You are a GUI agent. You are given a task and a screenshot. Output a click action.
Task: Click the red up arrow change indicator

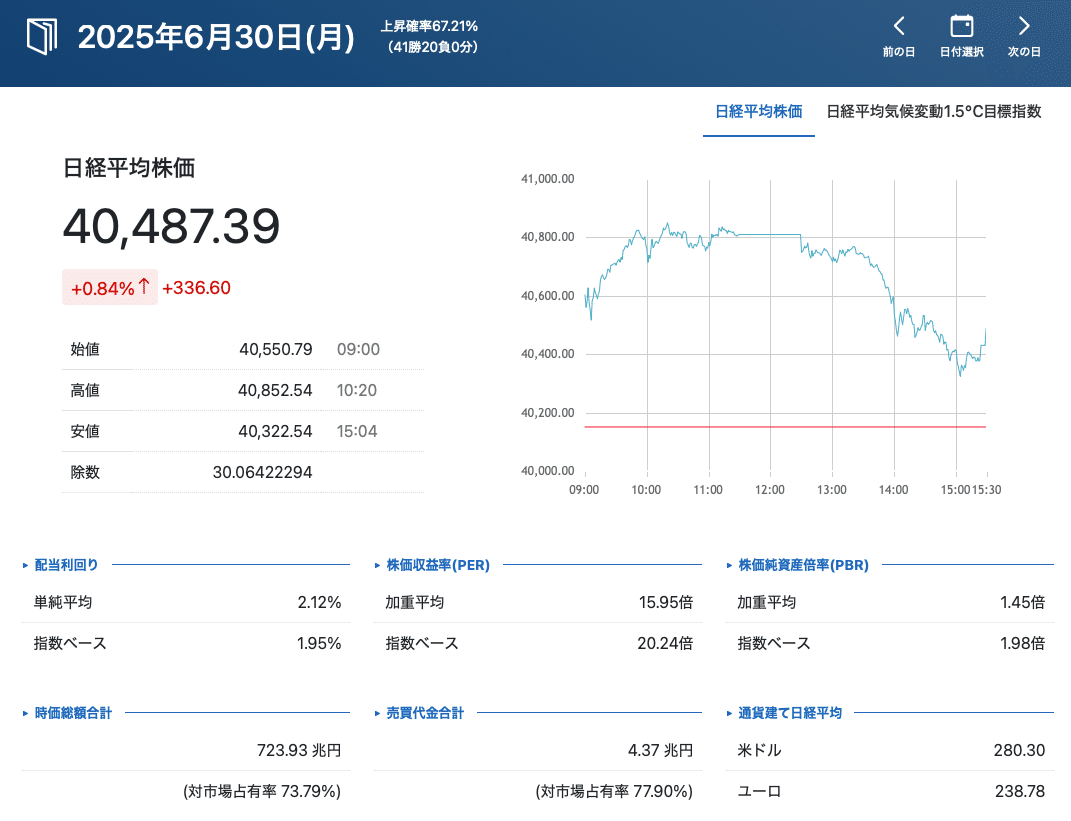[144, 287]
